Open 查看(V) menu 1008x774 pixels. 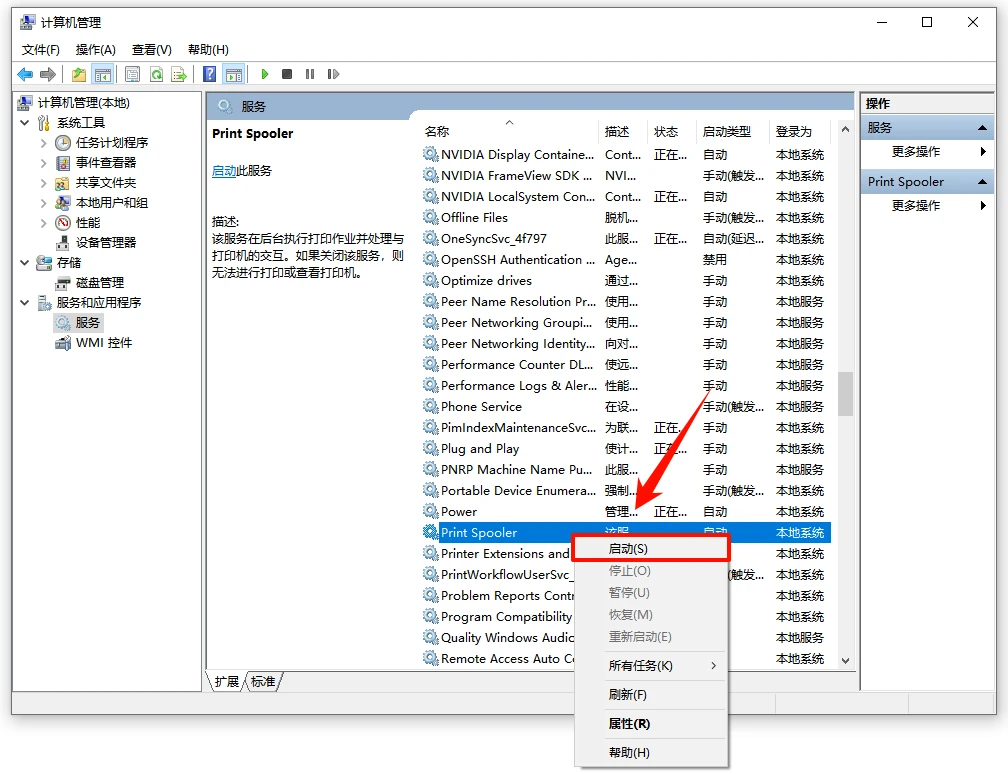152,50
